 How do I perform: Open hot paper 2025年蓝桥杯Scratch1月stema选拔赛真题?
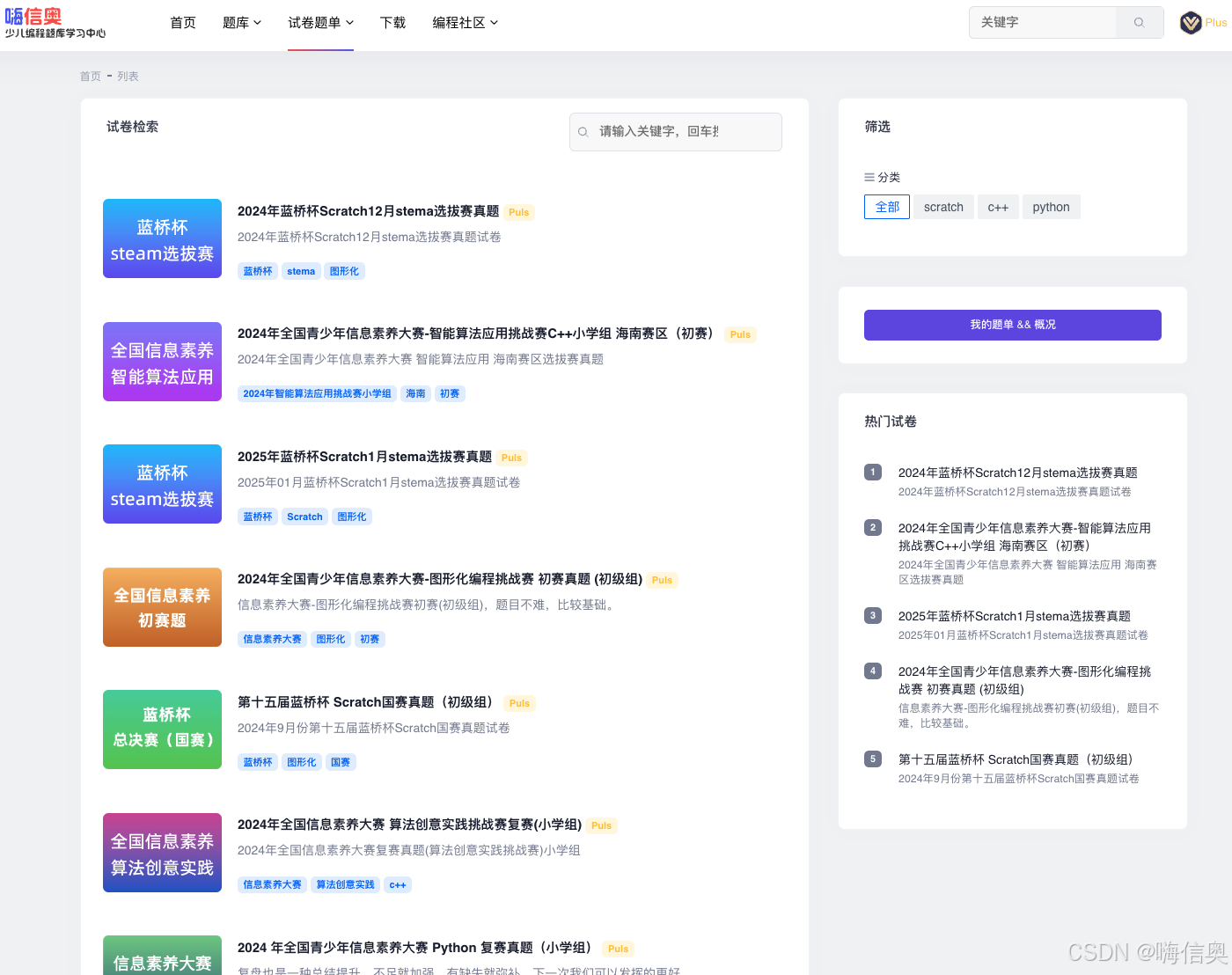pyautogui.click(x=1014, y=616)
